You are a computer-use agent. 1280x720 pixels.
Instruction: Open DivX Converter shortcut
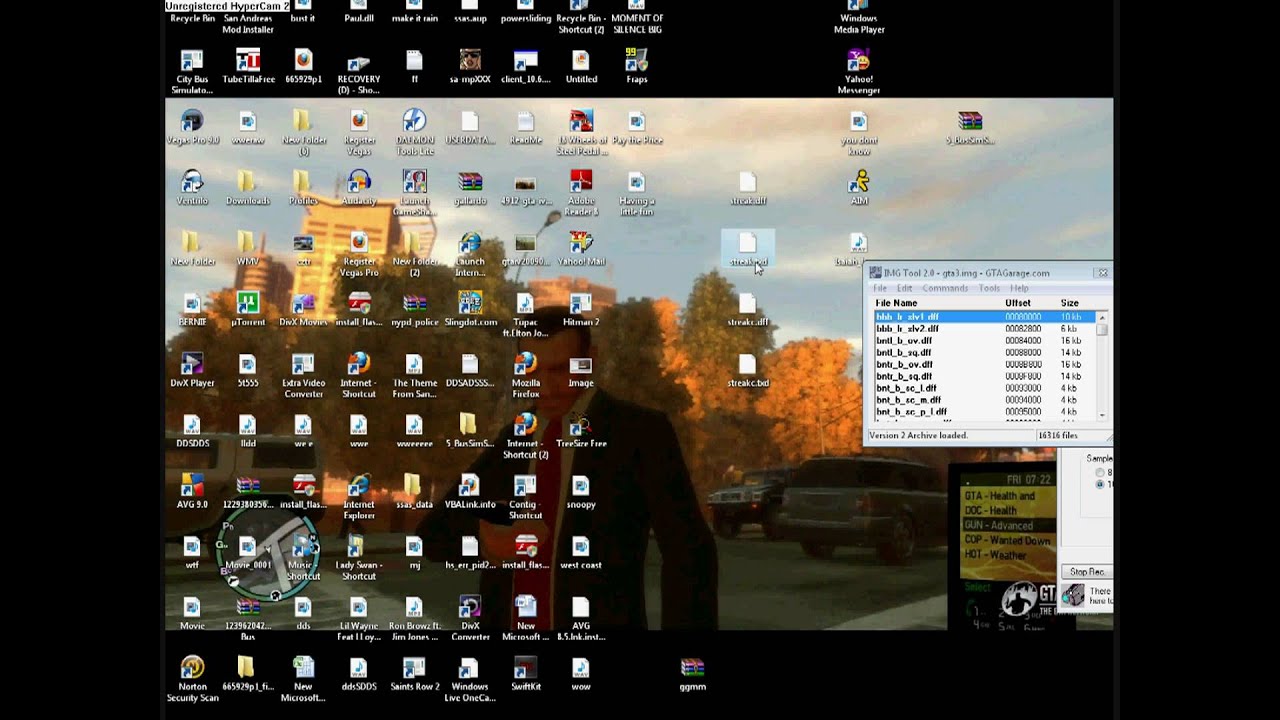click(470, 618)
